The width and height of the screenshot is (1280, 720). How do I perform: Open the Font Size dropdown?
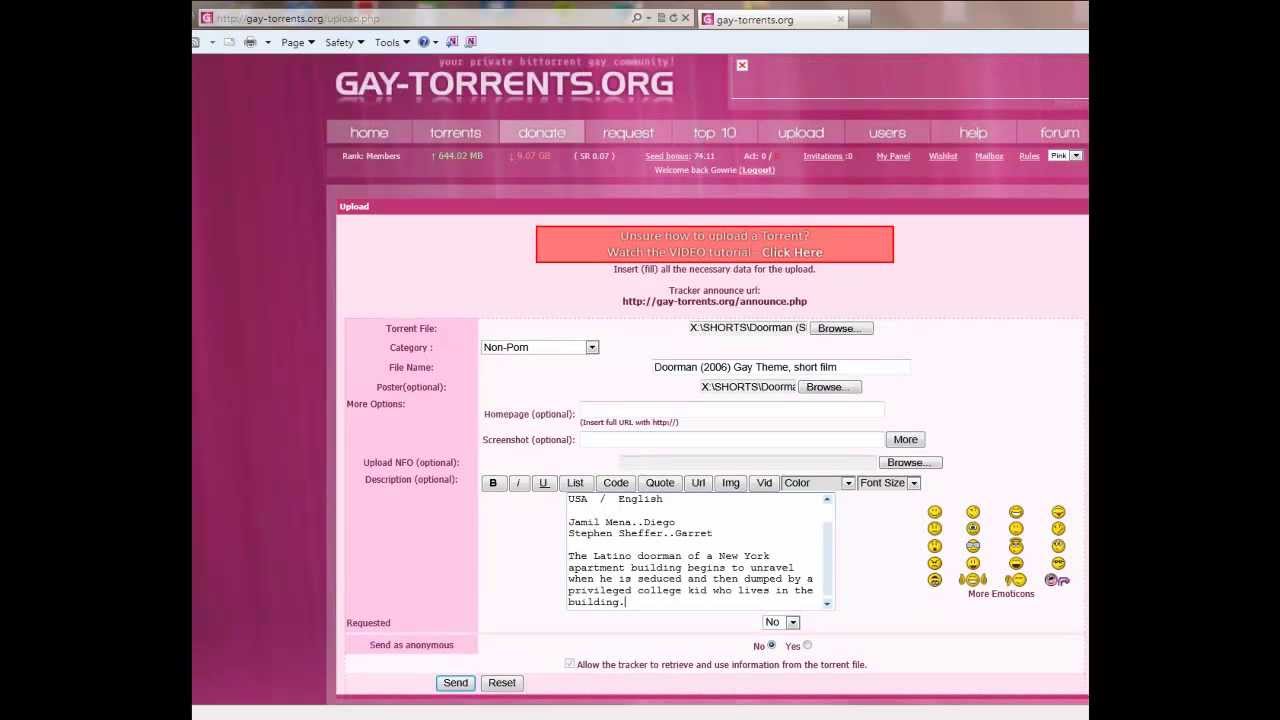pyautogui.click(x=889, y=483)
